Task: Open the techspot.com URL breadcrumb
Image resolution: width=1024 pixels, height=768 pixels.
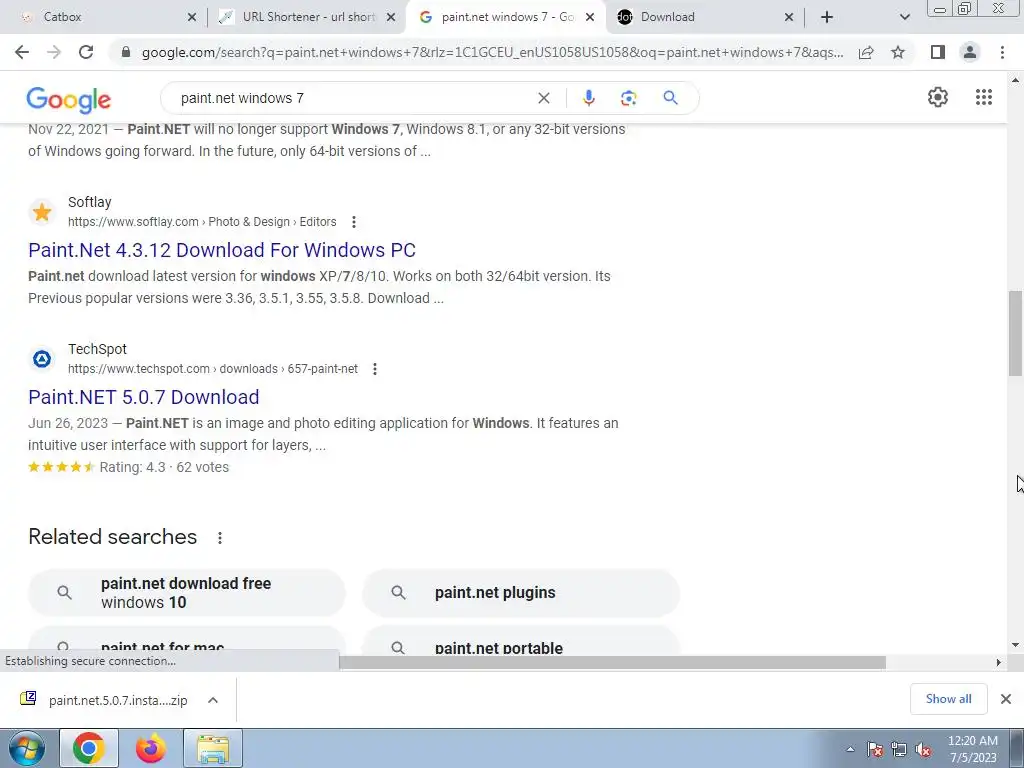Action: pos(213,369)
